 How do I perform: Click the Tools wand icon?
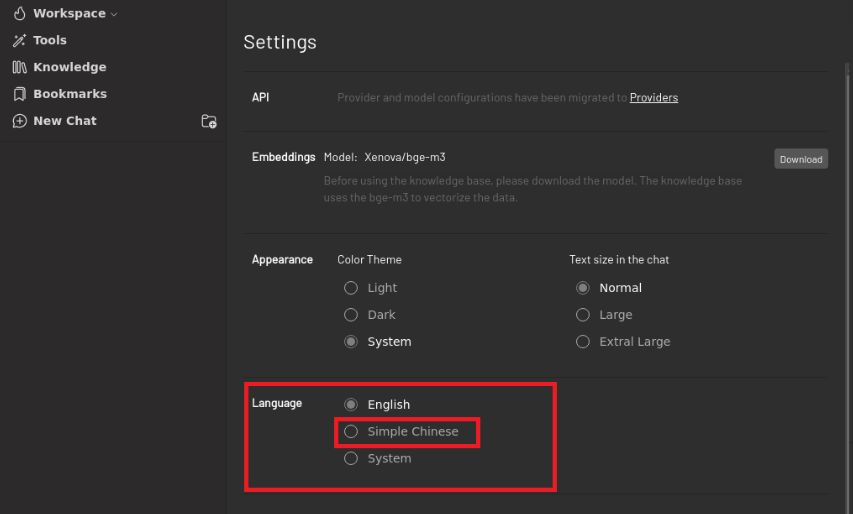pos(19,41)
